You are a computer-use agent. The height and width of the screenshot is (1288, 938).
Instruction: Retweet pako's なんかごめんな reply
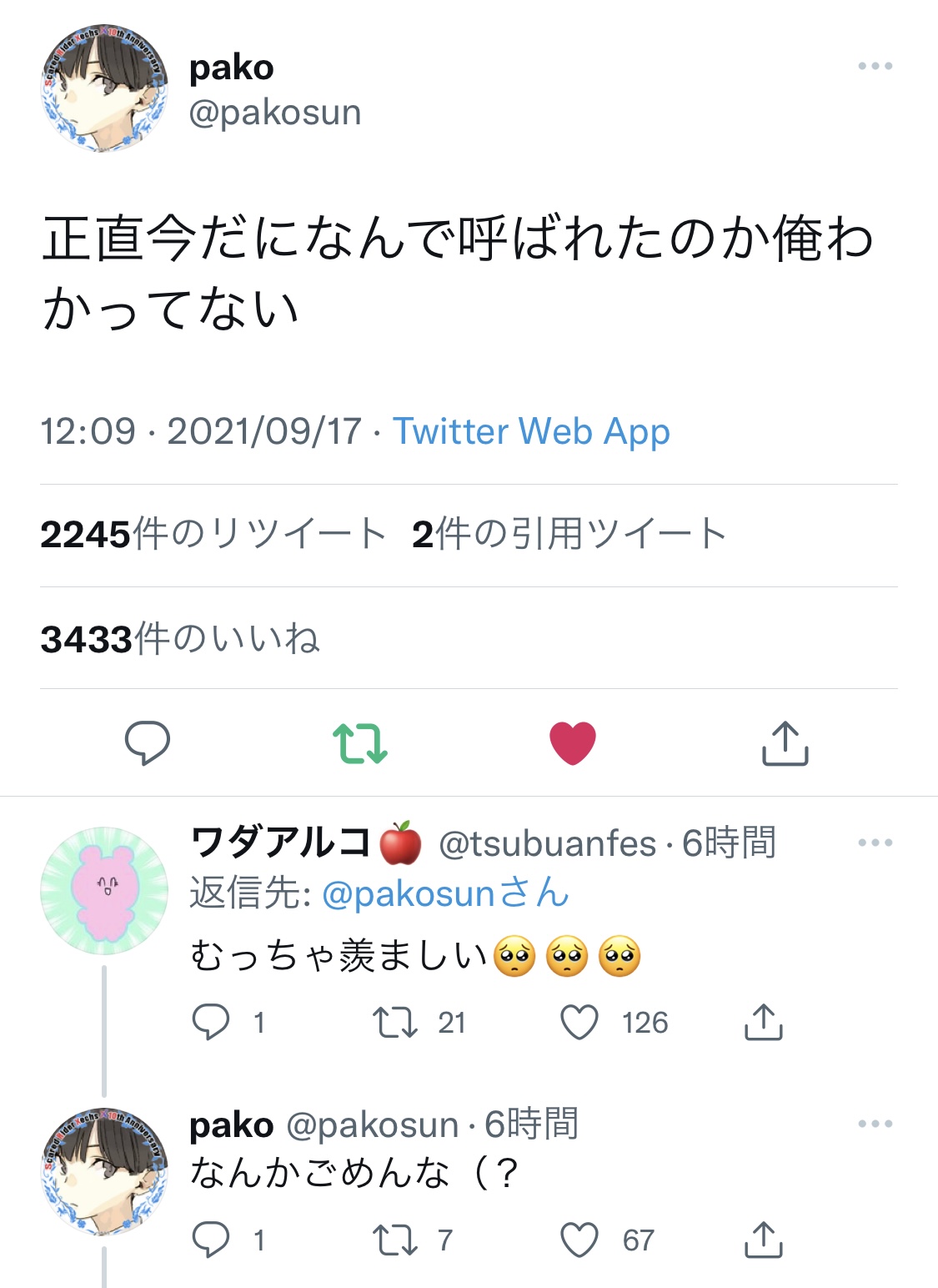[x=395, y=1240]
